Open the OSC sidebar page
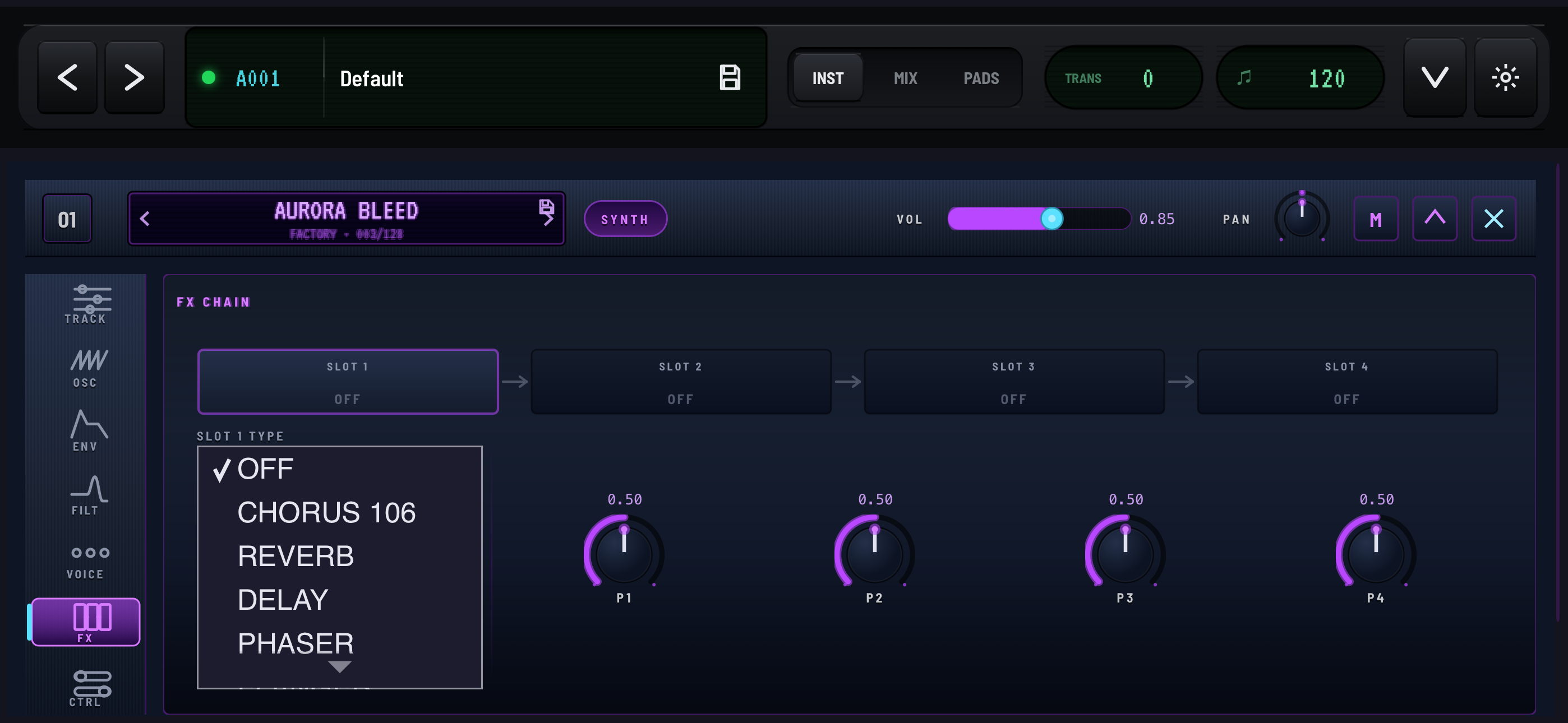Image resolution: width=1568 pixels, height=723 pixels. (86, 369)
